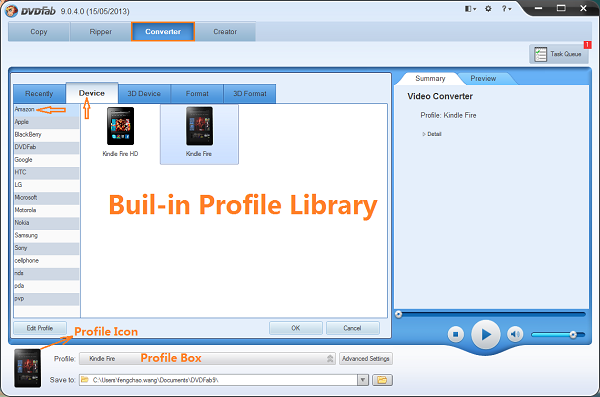The image size is (600, 397).
Task: Expand the Detail disclosure triangle
Action: point(424,134)
